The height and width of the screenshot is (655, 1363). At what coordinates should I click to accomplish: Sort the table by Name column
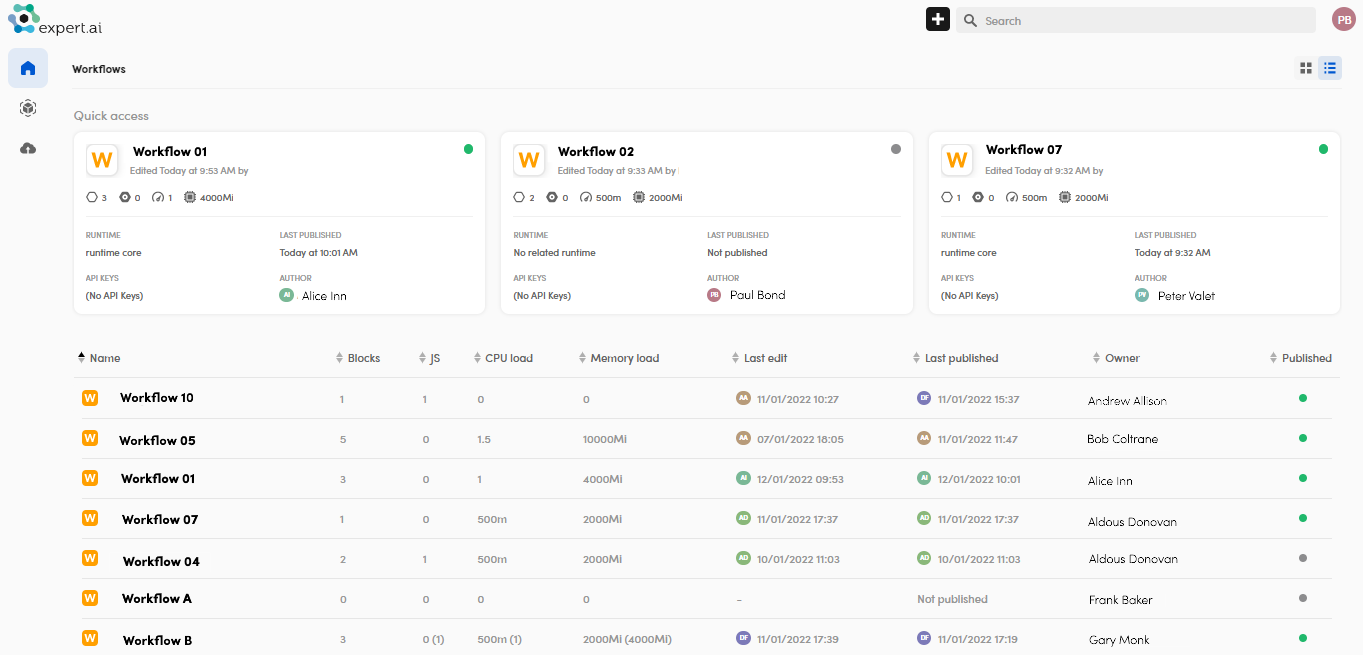coord(104,358)
